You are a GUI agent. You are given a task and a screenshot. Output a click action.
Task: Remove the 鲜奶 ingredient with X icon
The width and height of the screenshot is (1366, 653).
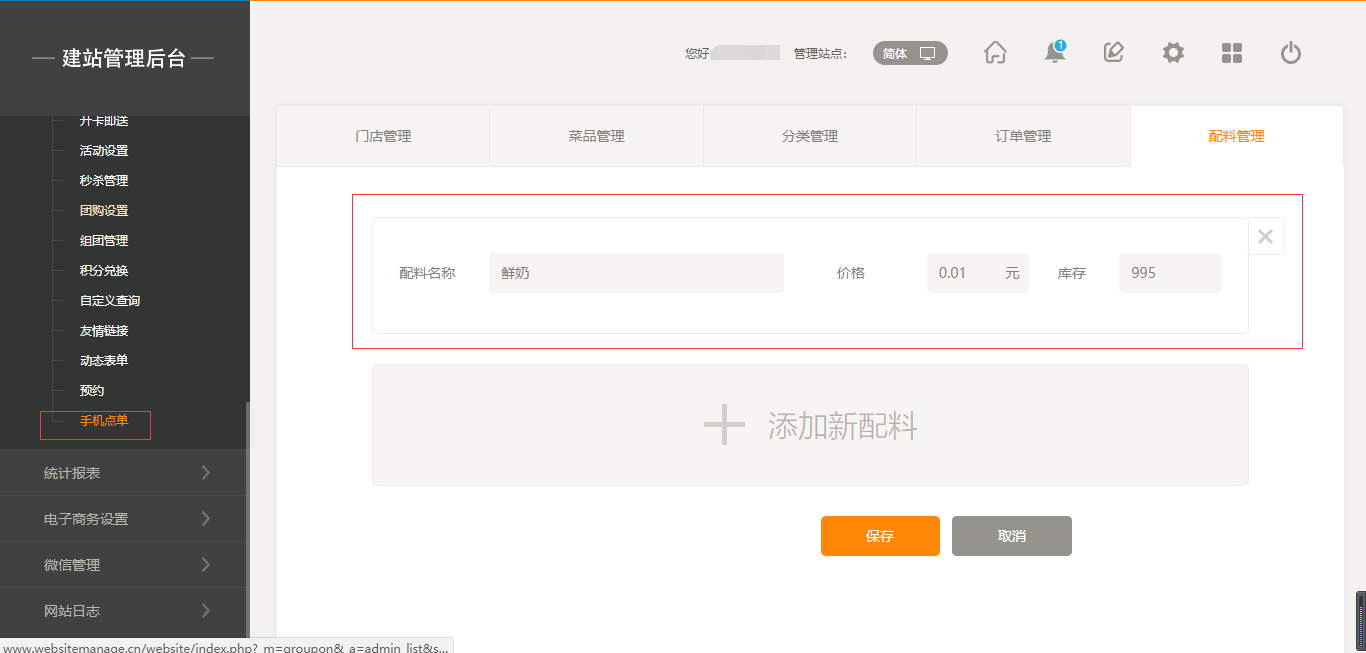pyautogui.click(x=1265, y=237)
